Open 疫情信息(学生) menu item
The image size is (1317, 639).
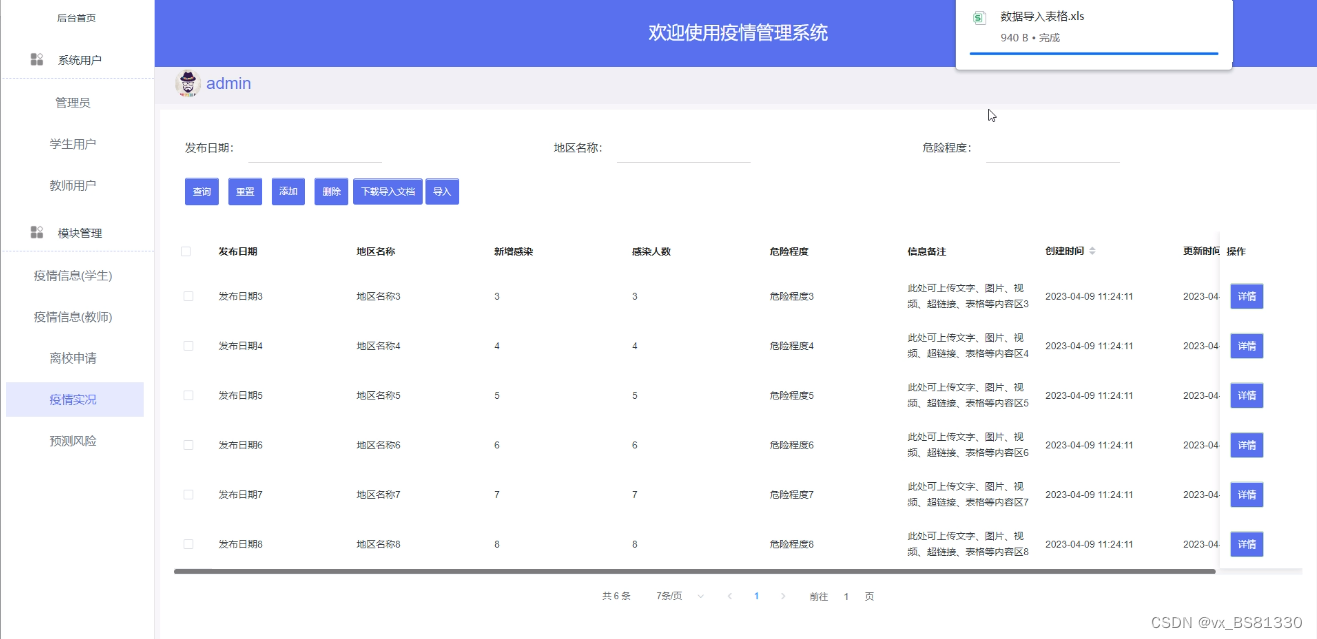74,276
